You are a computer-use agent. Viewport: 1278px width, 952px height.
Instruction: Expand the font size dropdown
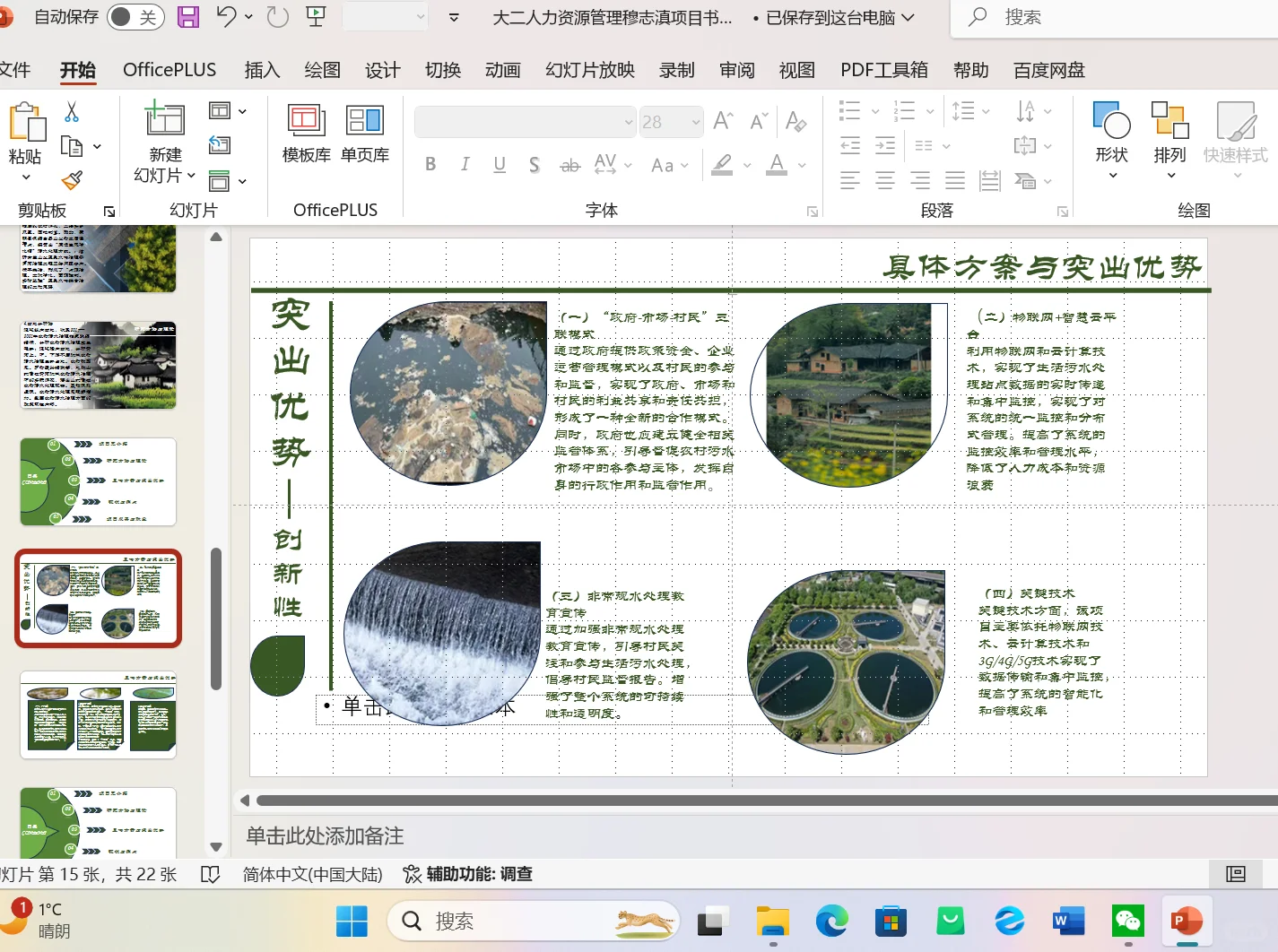(696, 122)
